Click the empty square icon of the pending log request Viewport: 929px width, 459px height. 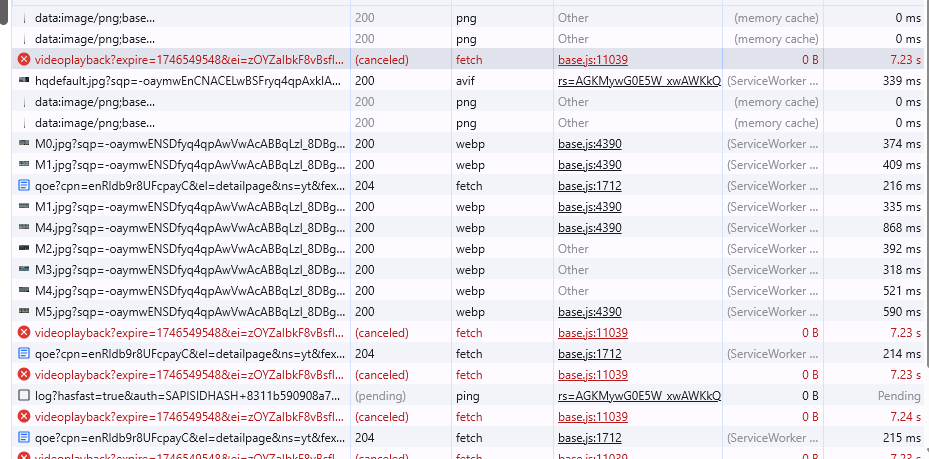pos(24,395)
